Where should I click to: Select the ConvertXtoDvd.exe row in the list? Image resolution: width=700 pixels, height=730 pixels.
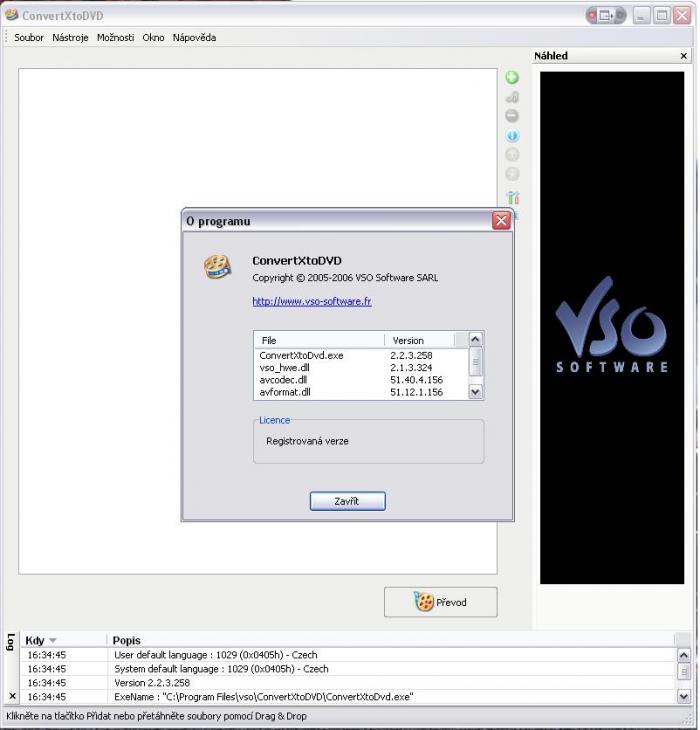tap(301, 355)
